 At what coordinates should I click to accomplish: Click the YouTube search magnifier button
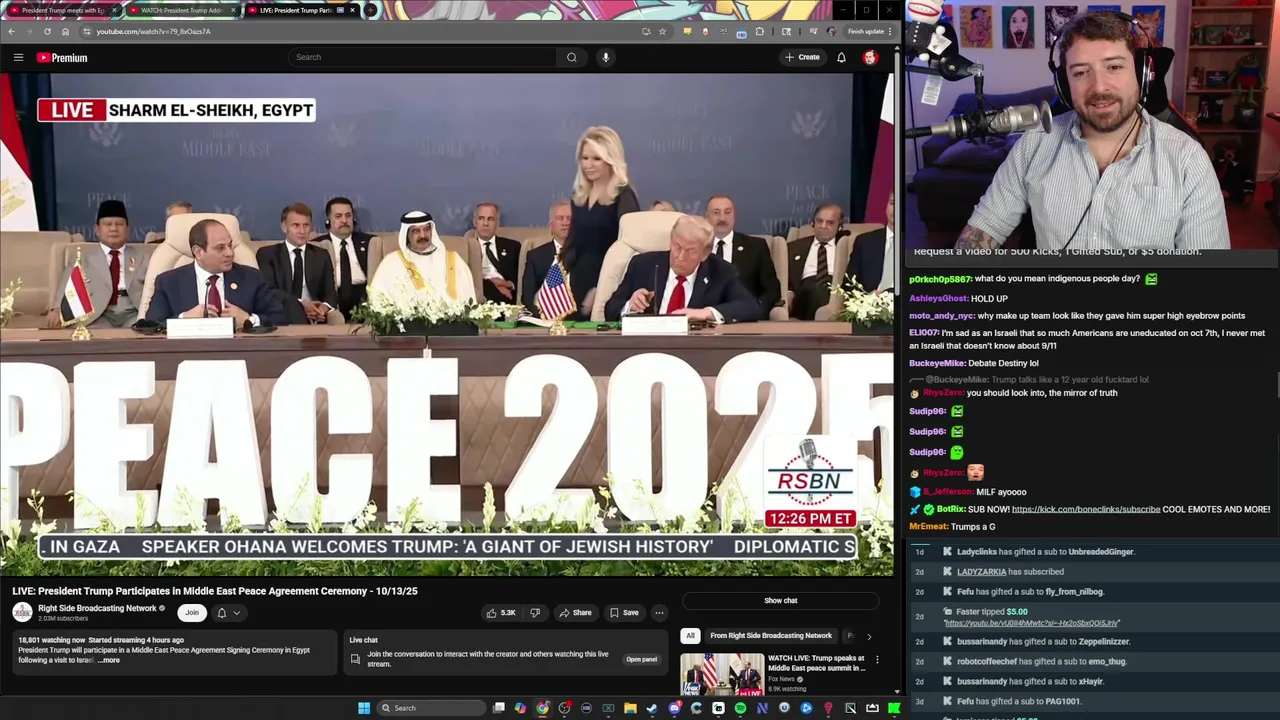click(571, 57)
